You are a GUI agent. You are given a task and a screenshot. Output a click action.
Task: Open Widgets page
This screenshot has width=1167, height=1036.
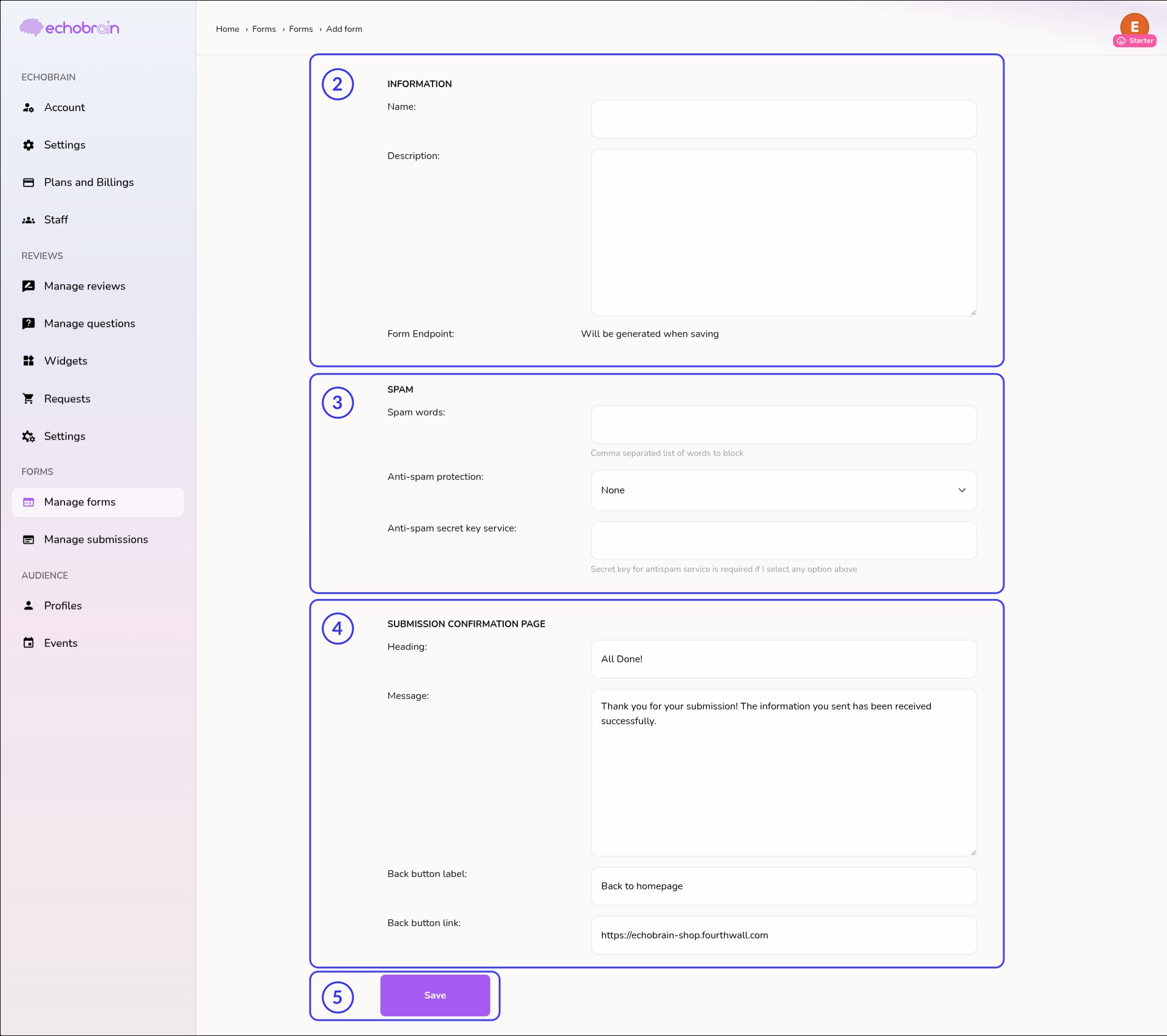pos(98,361)
